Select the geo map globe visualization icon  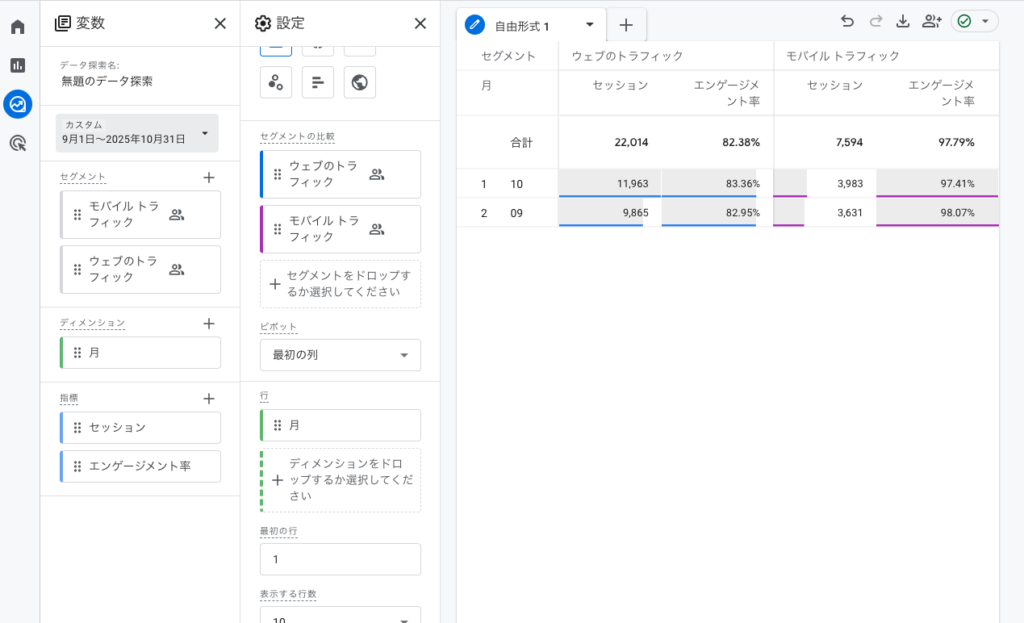pos(360,83)
